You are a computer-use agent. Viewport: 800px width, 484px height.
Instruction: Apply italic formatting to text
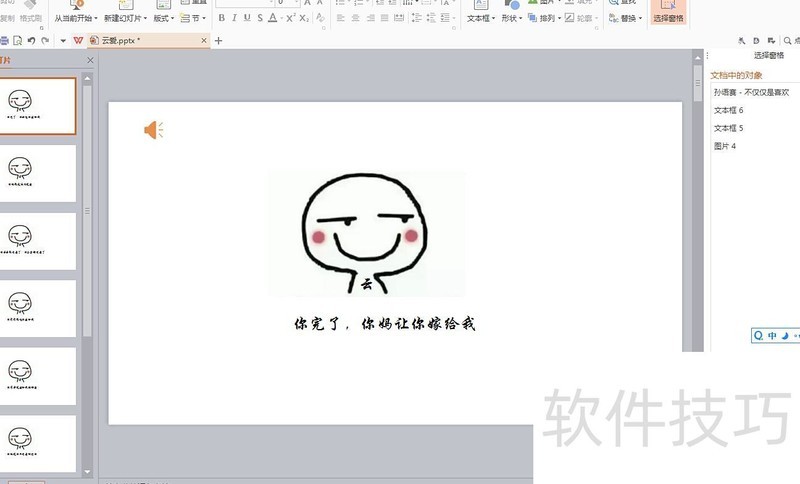pos(234,18)
